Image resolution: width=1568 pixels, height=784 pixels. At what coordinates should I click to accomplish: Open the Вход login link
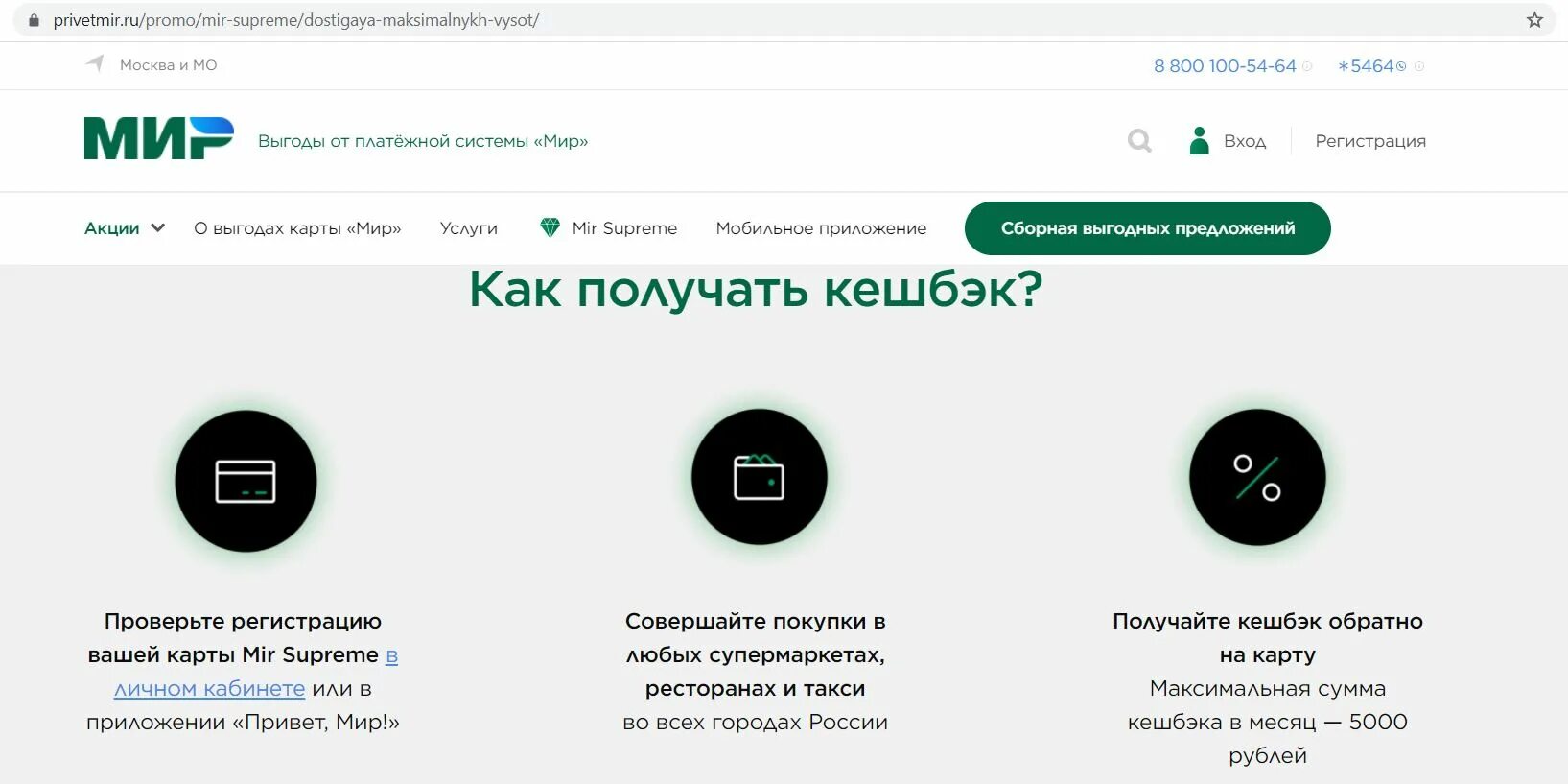pyautogui.click(x=1245, y=141)
